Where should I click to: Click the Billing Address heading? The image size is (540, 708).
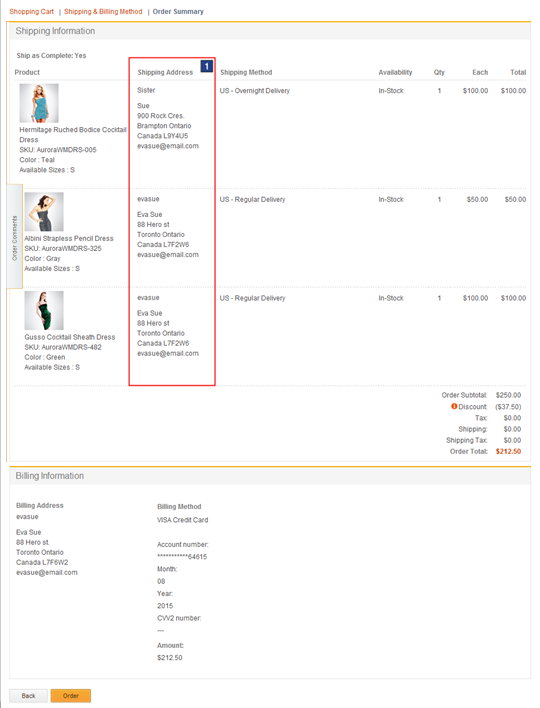40,506
